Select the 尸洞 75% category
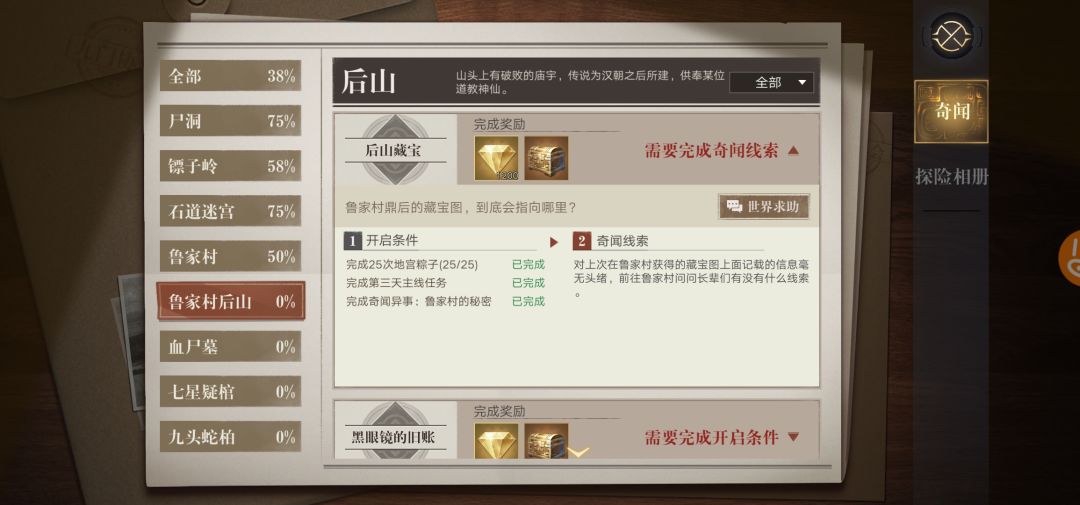 [x=230, y=121]
